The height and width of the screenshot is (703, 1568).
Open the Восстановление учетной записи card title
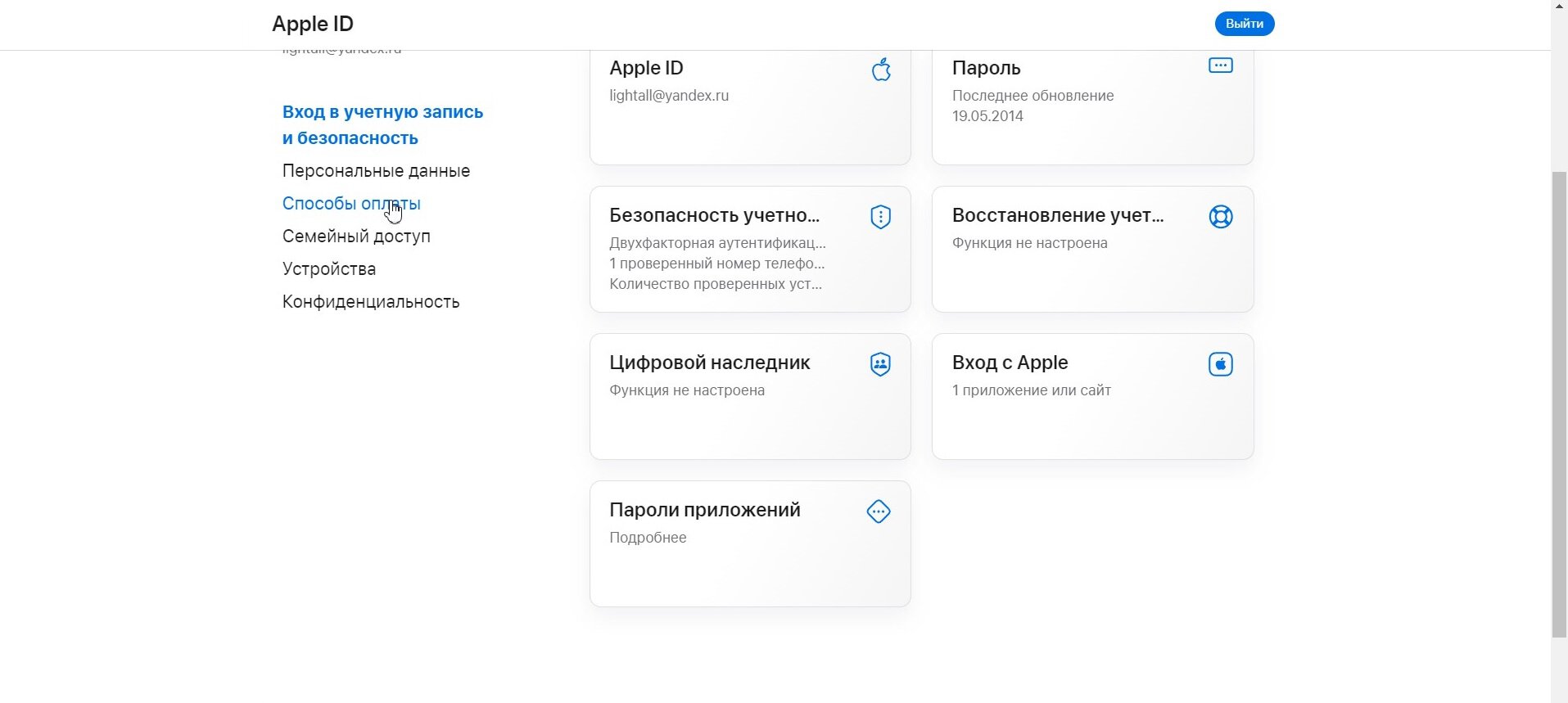point(1058,215)
